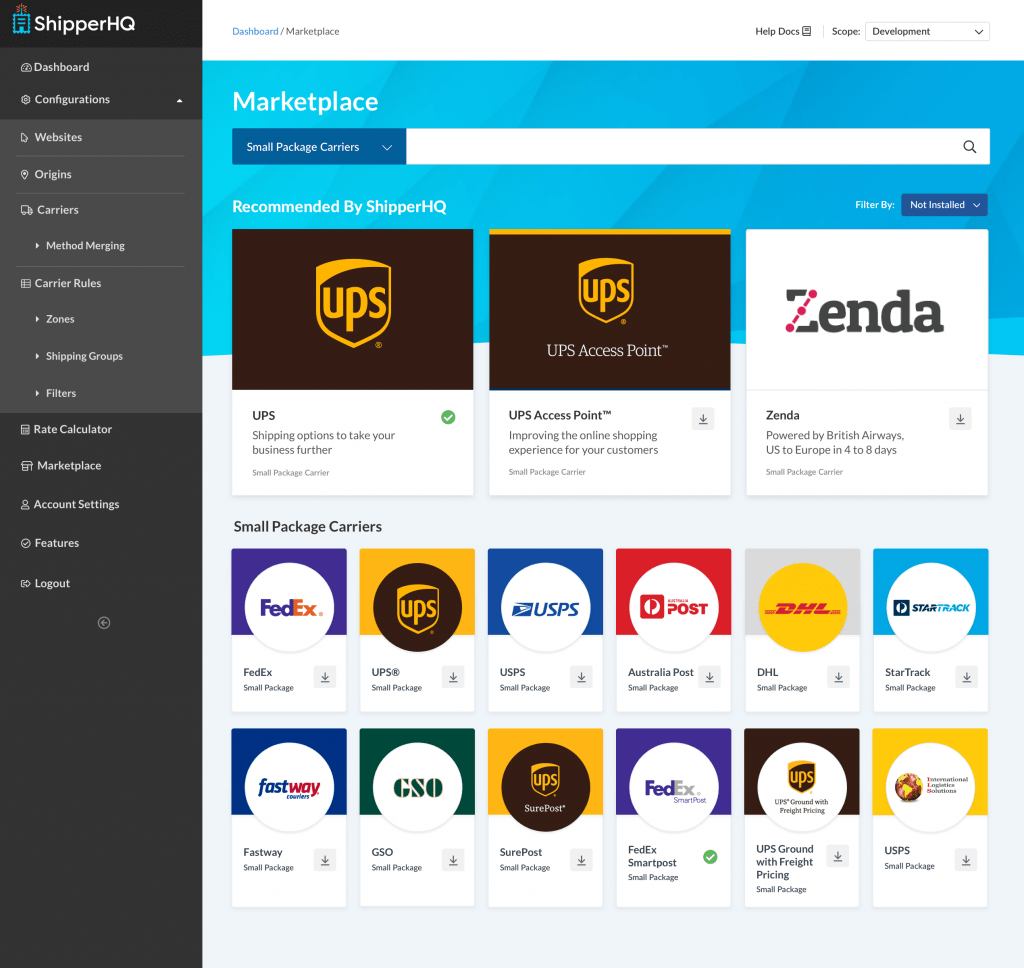Viewport: 1024px width, 968px height.
Task: Install Zenda via its download icon
Action: [960, 419]
